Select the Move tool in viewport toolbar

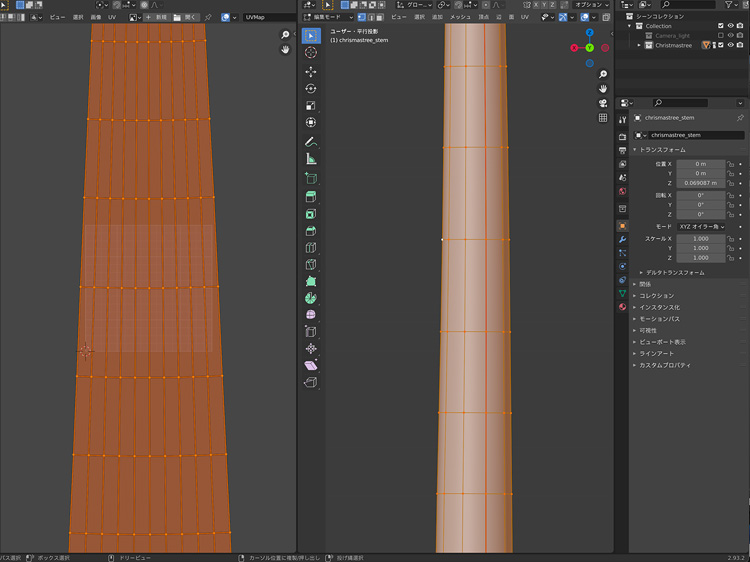[311, 71]
